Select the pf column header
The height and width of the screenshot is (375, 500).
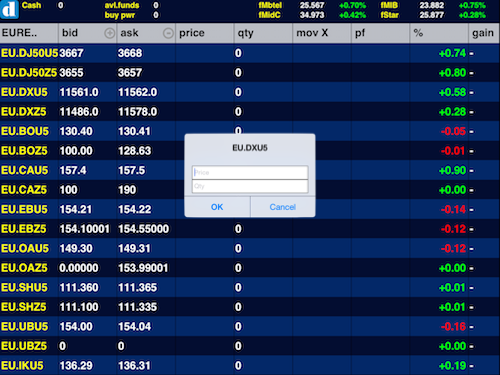(380, 33)
